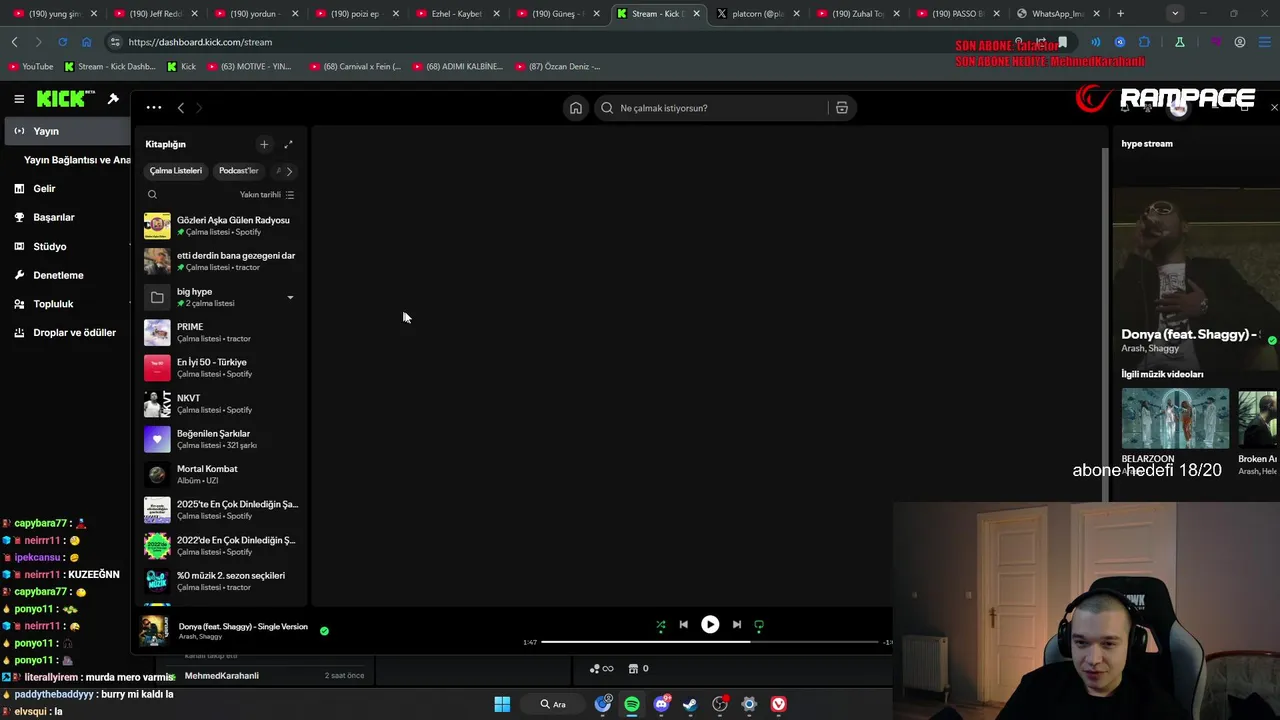Switch to platcorn X browser tab

click(757, 14)
